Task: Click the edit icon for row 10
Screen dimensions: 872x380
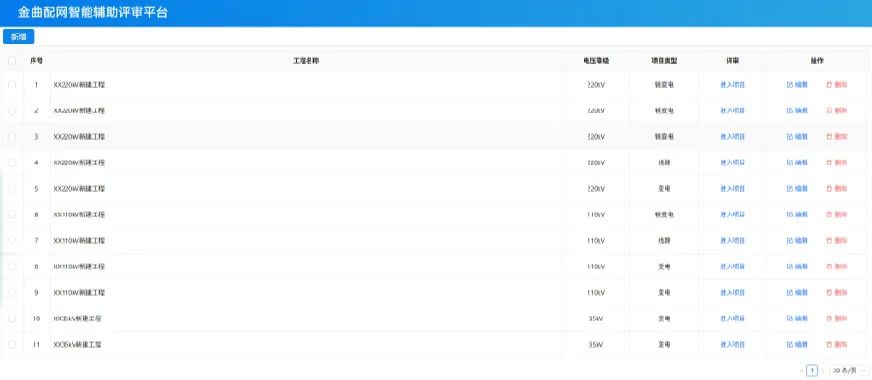Action: coord(790,318)
